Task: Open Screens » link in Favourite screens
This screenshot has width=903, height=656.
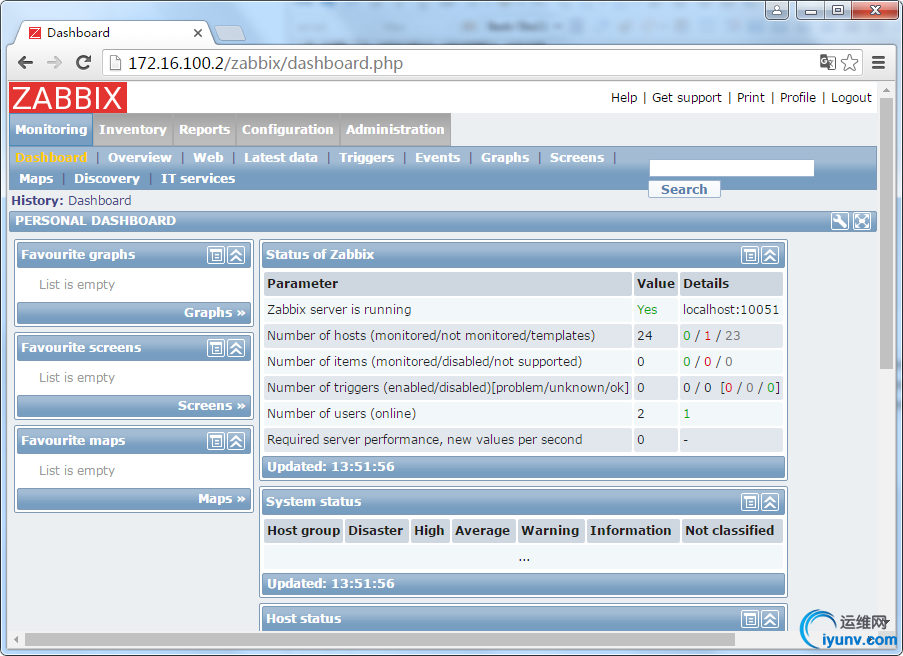Action: tap(212, 406)
